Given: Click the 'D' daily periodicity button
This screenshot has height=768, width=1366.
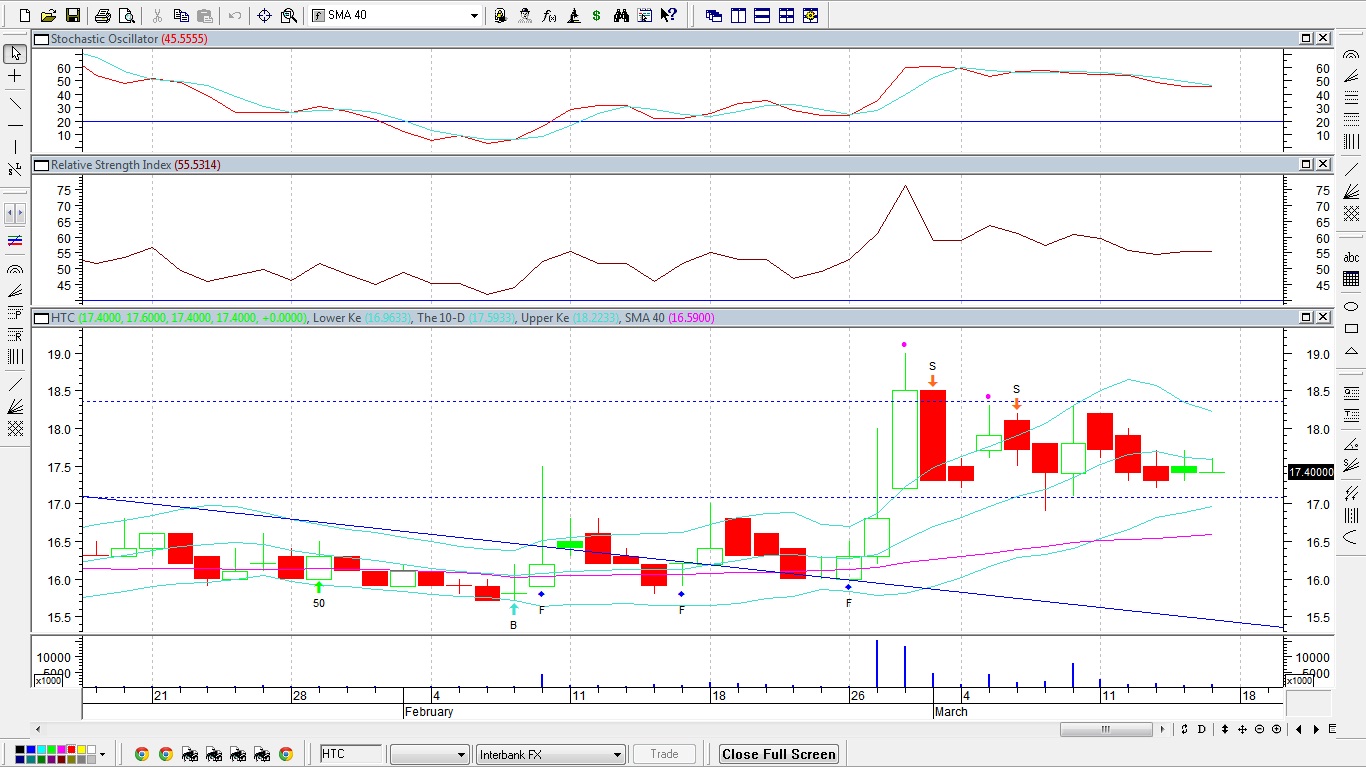Looking at the screenshot, I should pyautogui.click(x=1202, y=729).
